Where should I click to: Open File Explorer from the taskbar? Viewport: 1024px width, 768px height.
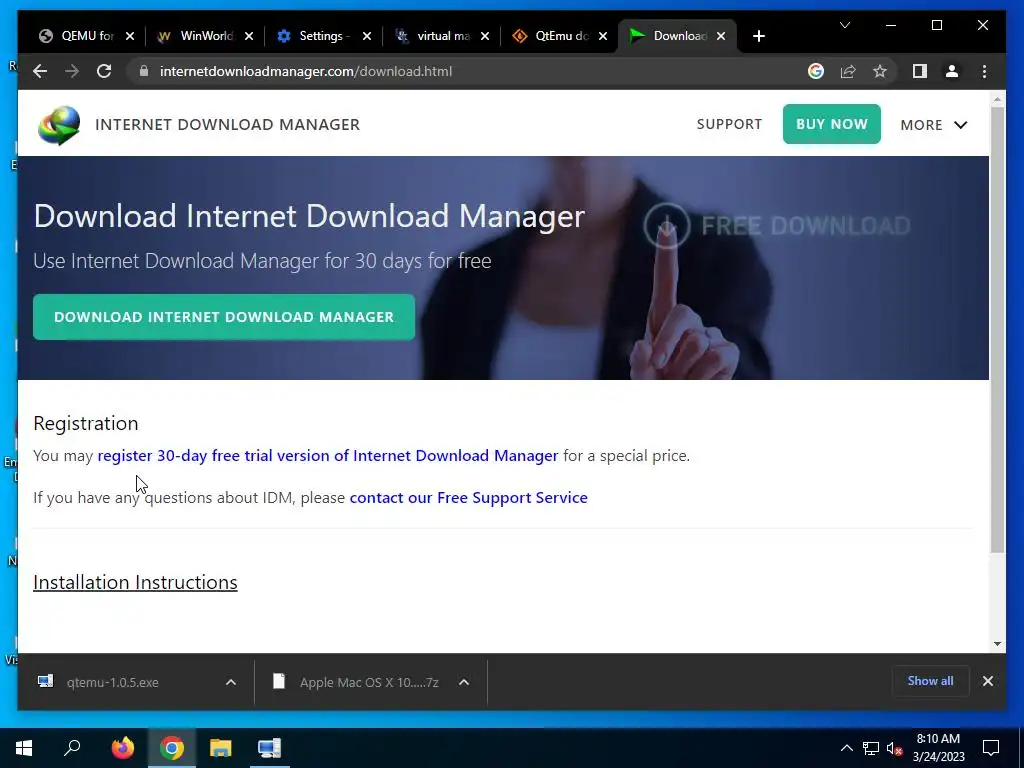[x=221, y=748]
